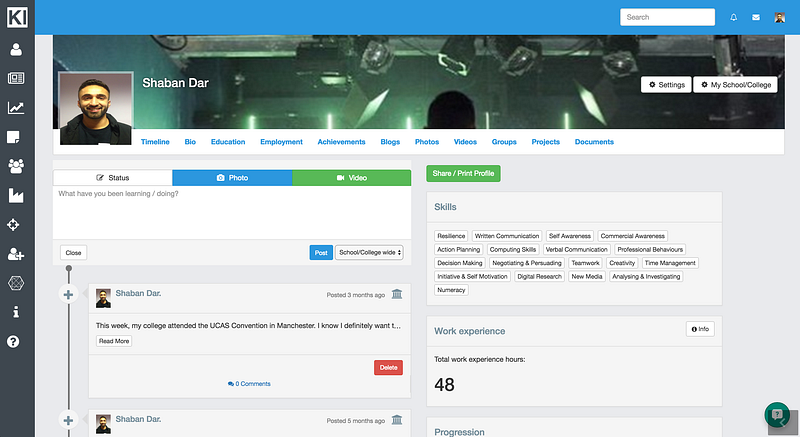Select the Numeracy skill tag
Viewport: 800px width, 437px height.
click(451, 290)
